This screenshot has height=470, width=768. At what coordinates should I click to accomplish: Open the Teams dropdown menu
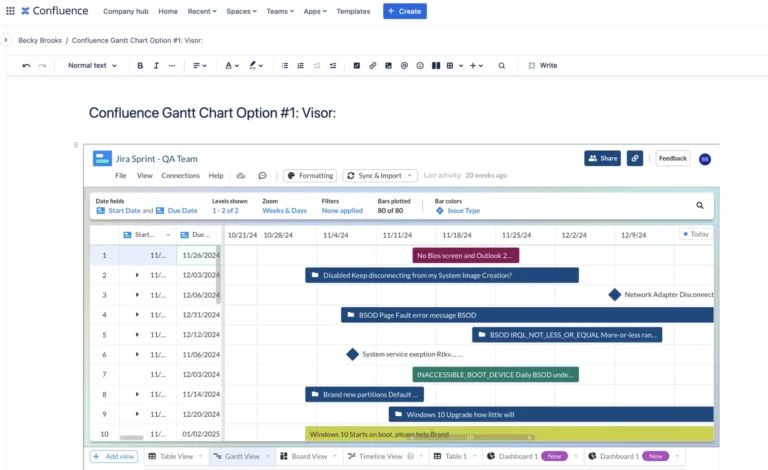pyautogui.click(x=280, y=11)
